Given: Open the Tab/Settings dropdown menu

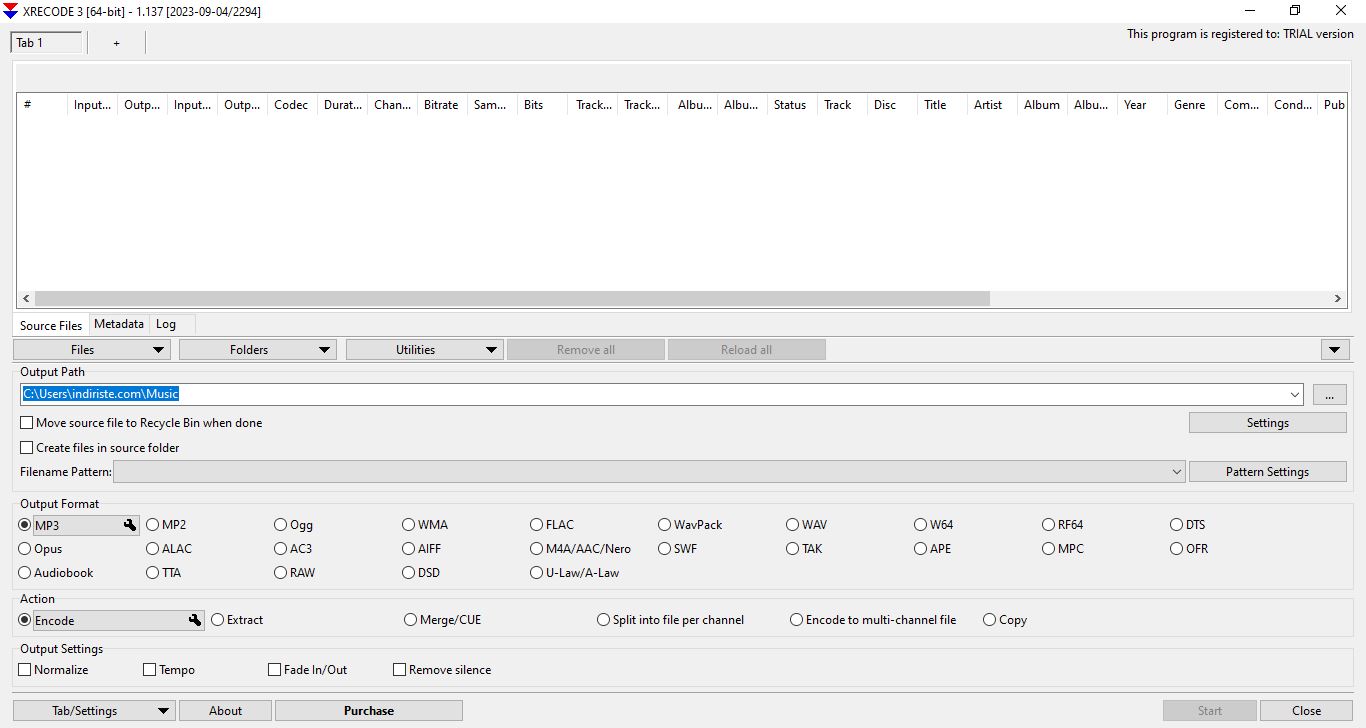Looking at the screenshot, I should tap(94, 711).
